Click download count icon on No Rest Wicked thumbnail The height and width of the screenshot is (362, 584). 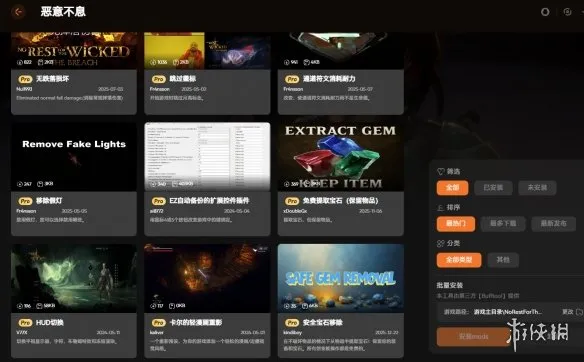(20, 62)
